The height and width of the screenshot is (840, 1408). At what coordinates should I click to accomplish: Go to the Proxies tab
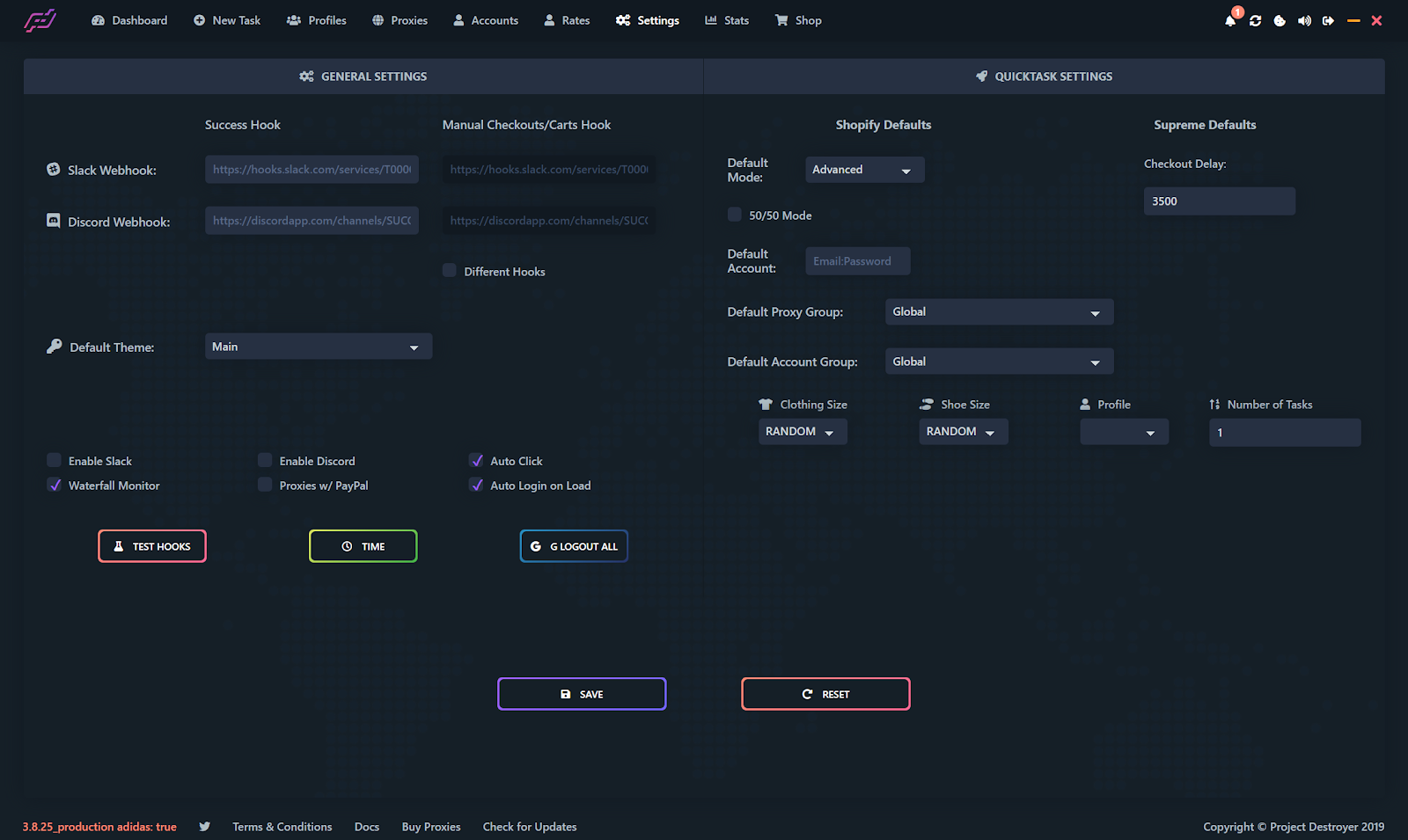pyautogui.click(x=400, y=20)
